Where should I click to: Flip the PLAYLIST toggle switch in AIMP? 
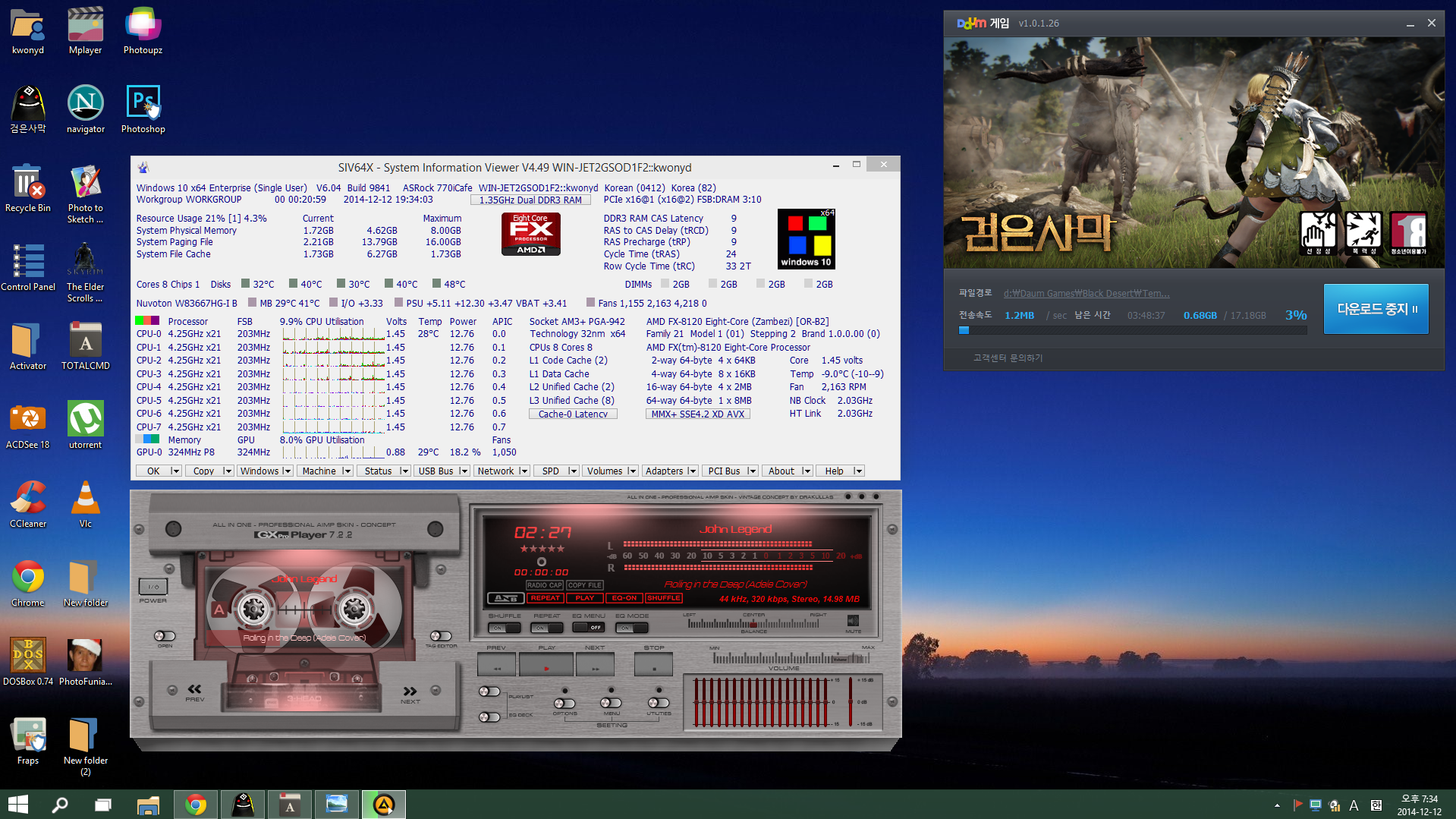click(489, 691)
